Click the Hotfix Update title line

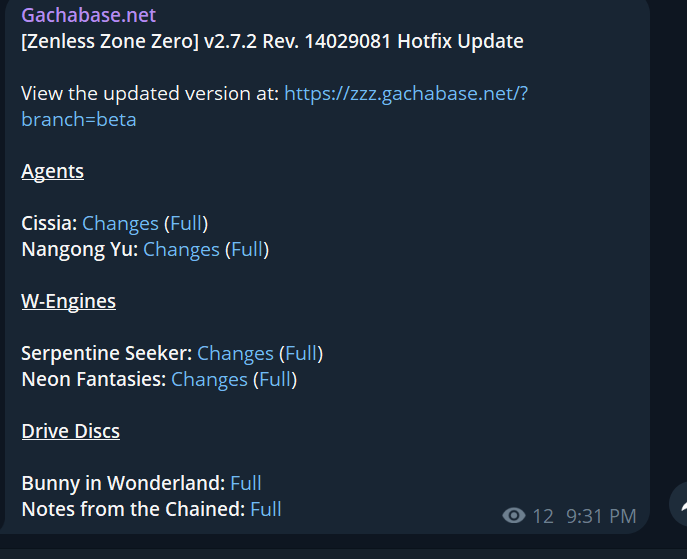(x=272, y=42)
